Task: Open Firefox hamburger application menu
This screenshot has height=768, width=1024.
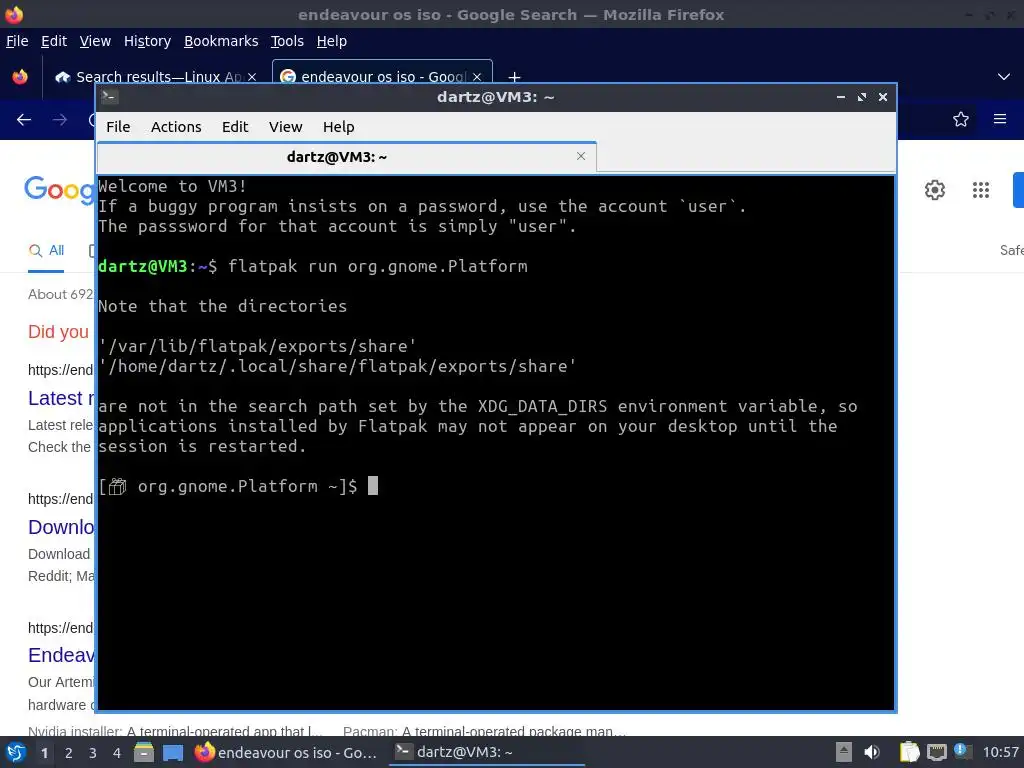Action: click(1000, 119)
